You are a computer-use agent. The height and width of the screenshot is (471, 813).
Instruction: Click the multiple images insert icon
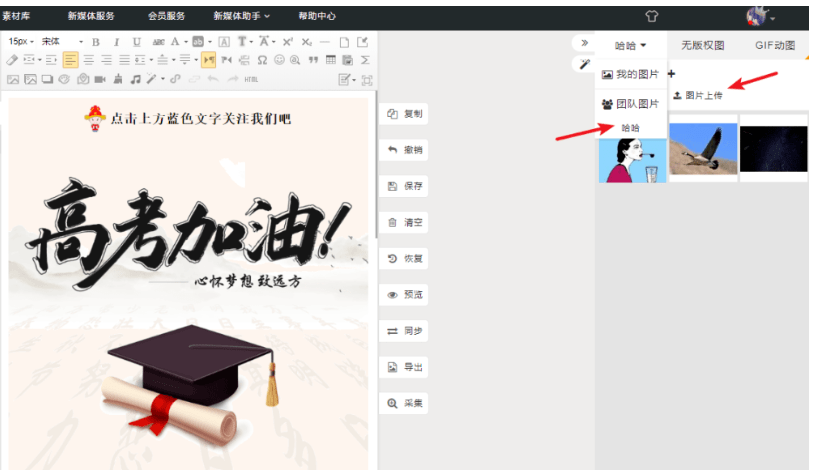31,79
